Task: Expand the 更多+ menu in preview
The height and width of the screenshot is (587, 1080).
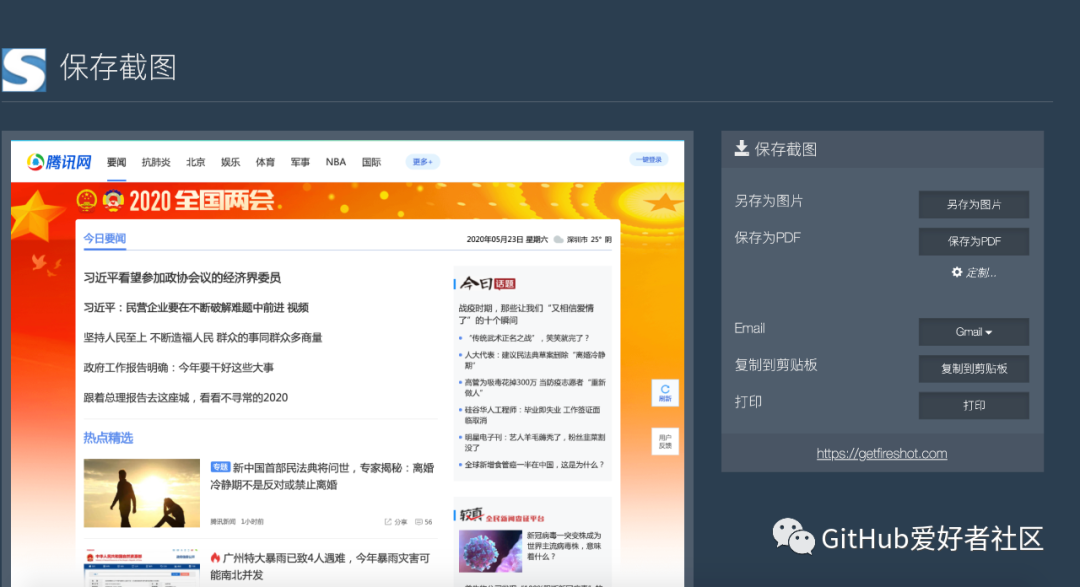Action: [x=422, y=162]
